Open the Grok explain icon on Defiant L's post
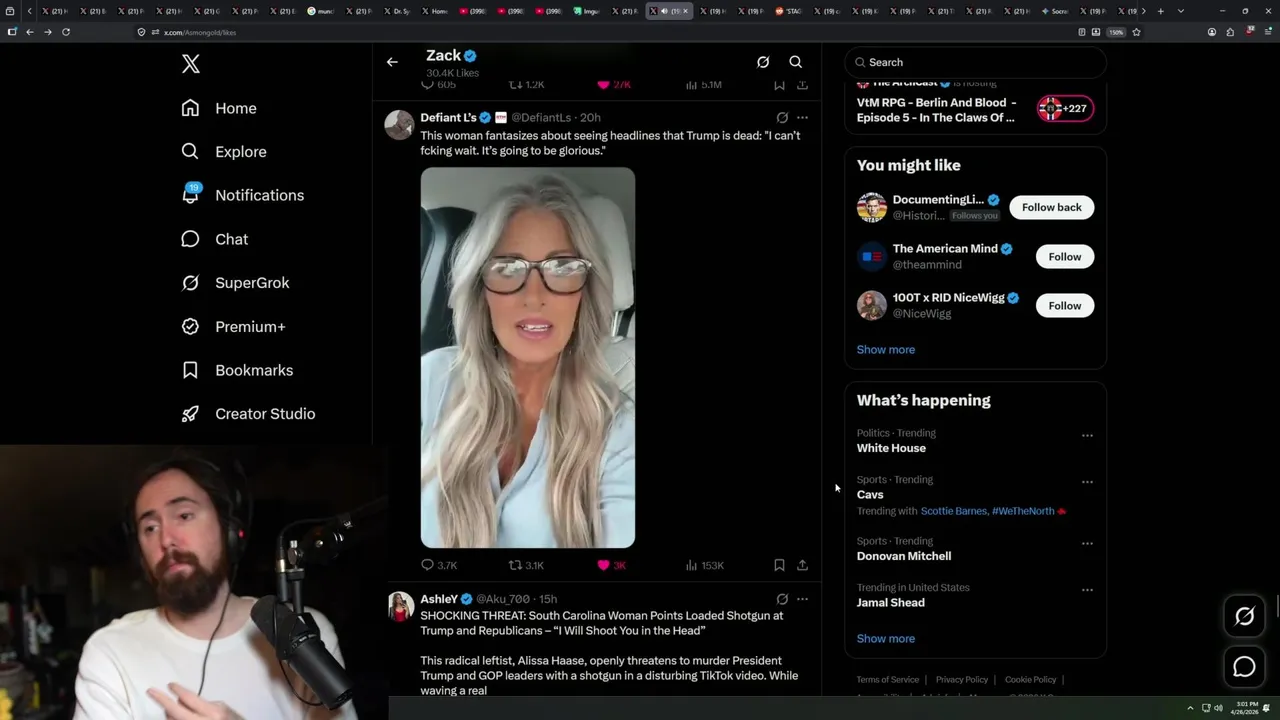Image resolution: width=1280 pixels, height=720 pixels. tap(782, 118)
